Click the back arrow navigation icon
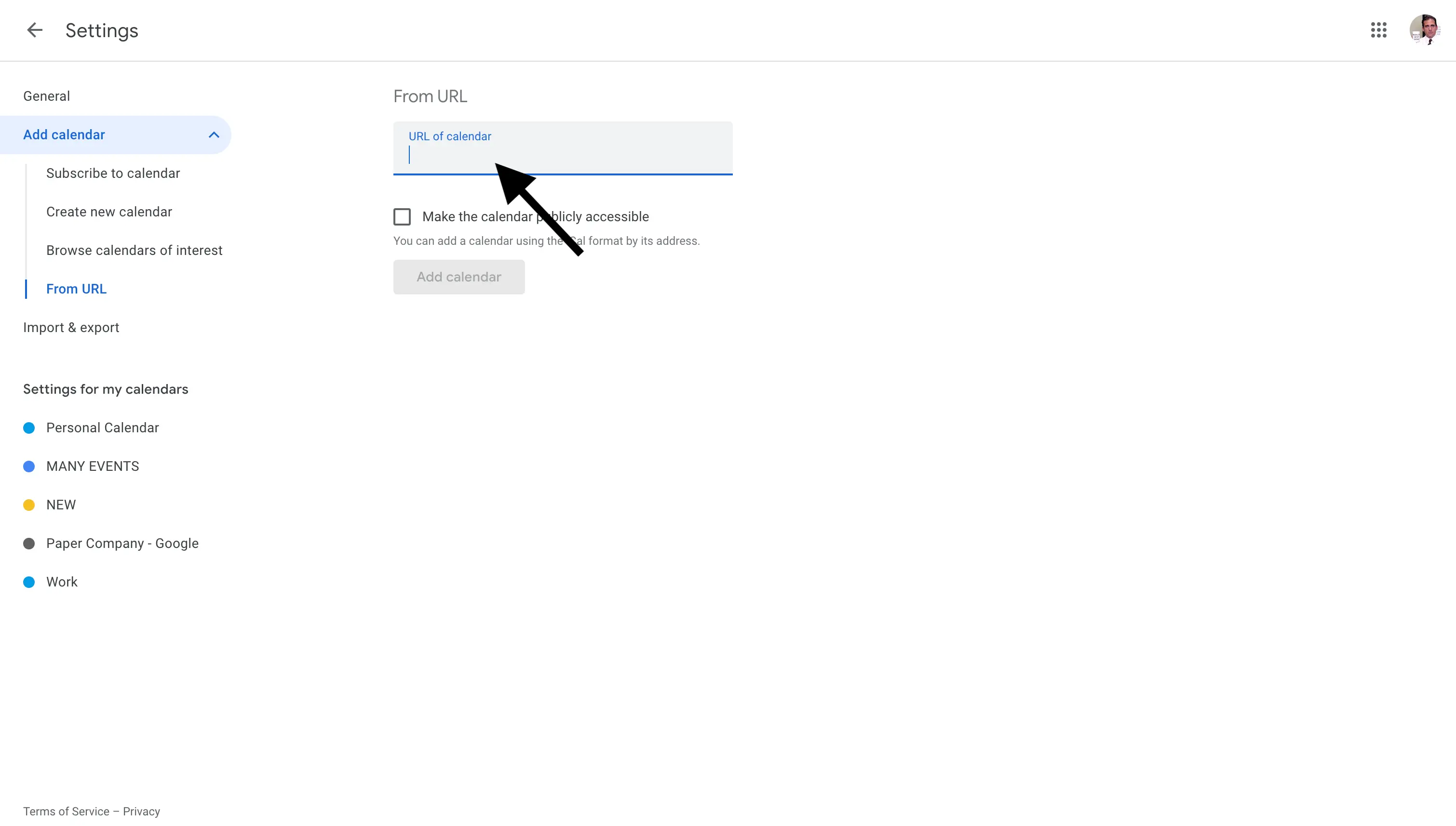This screenshot has width=1456, height=826. pyautogui.click(x=34, y=30)
